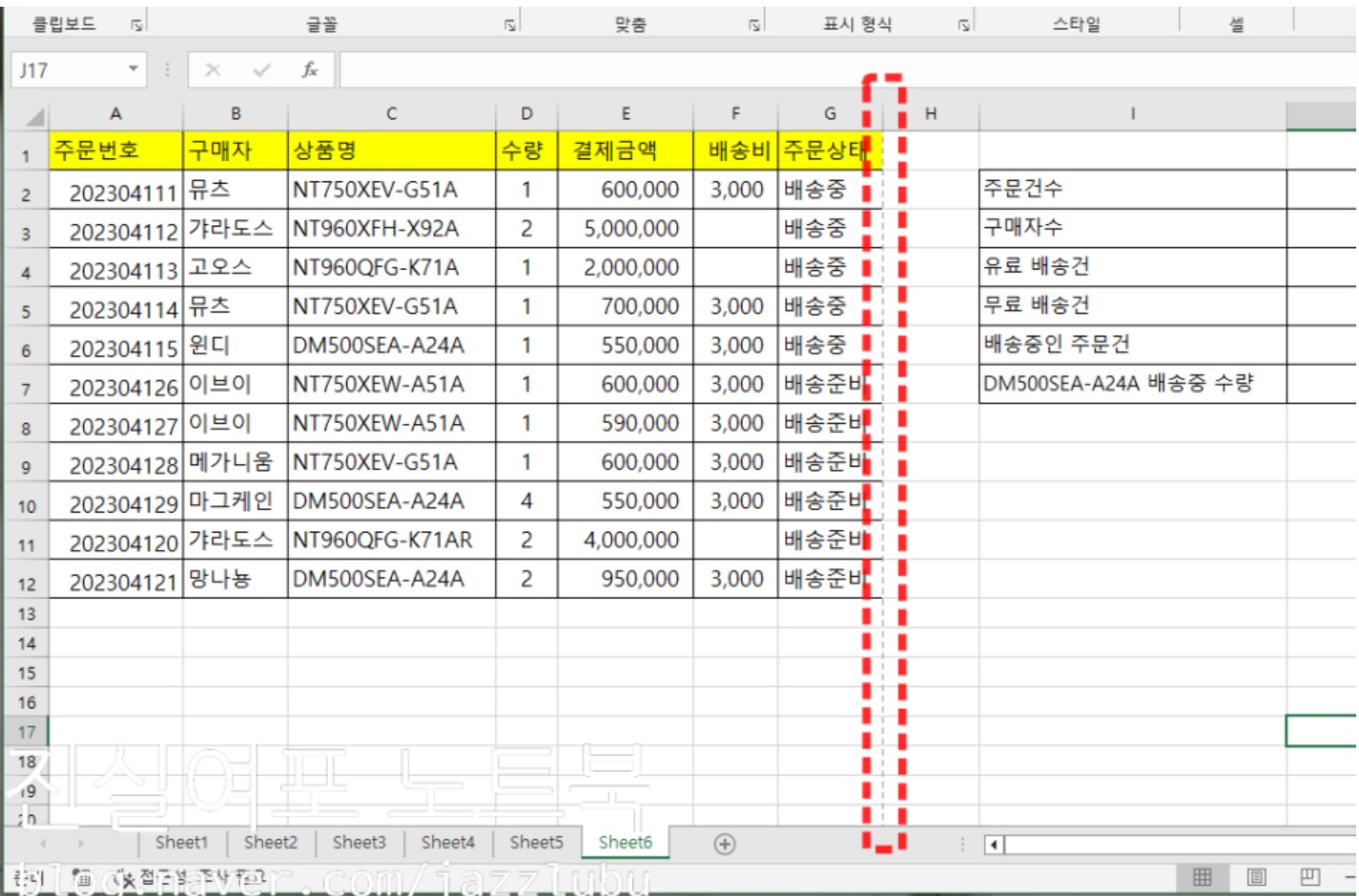Switch to Sheet2 tab
Image resolution: width=1359 pixels, height=896 pixels.
pyautogui.click(x=270, y=843)
